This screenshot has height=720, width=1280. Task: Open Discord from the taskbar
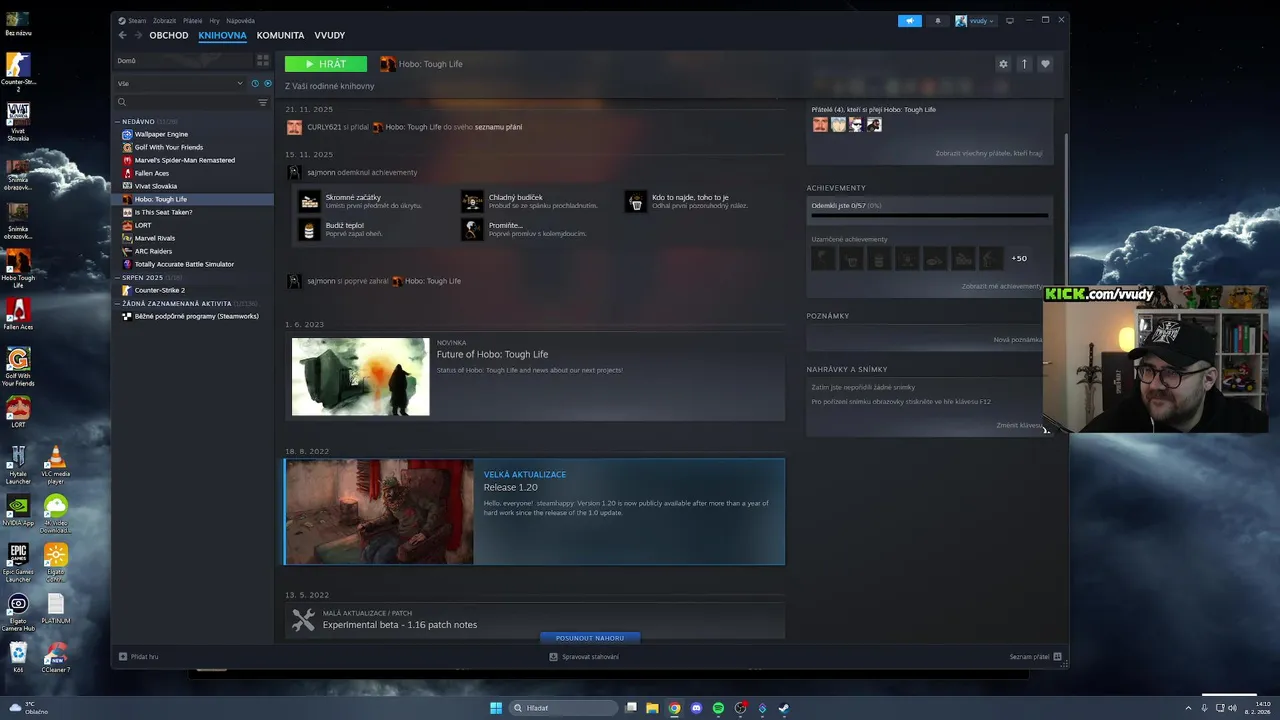[696, 708]
